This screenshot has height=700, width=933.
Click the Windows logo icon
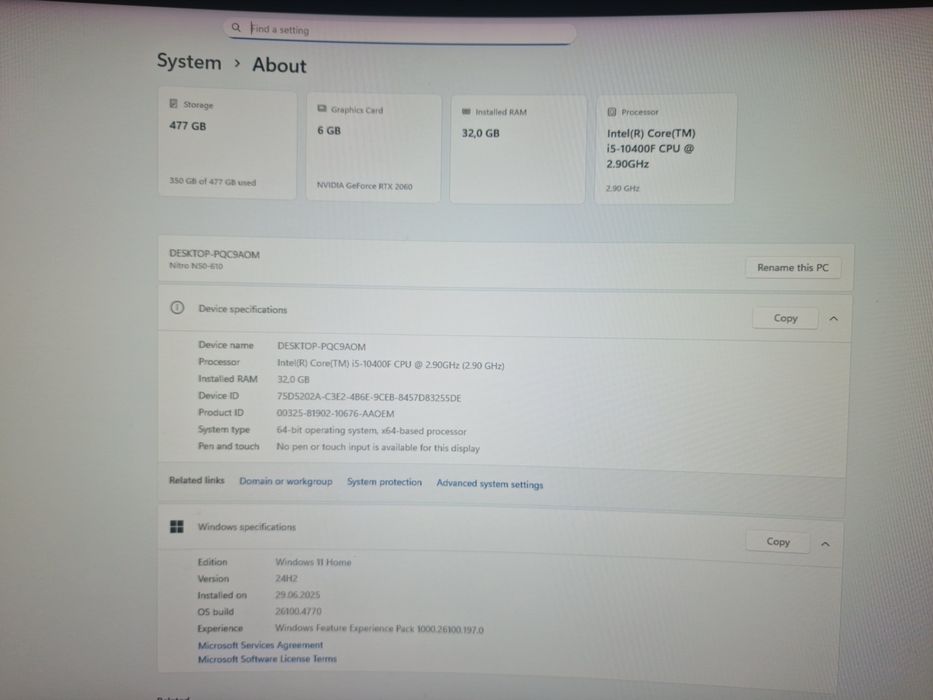[177, 526]
